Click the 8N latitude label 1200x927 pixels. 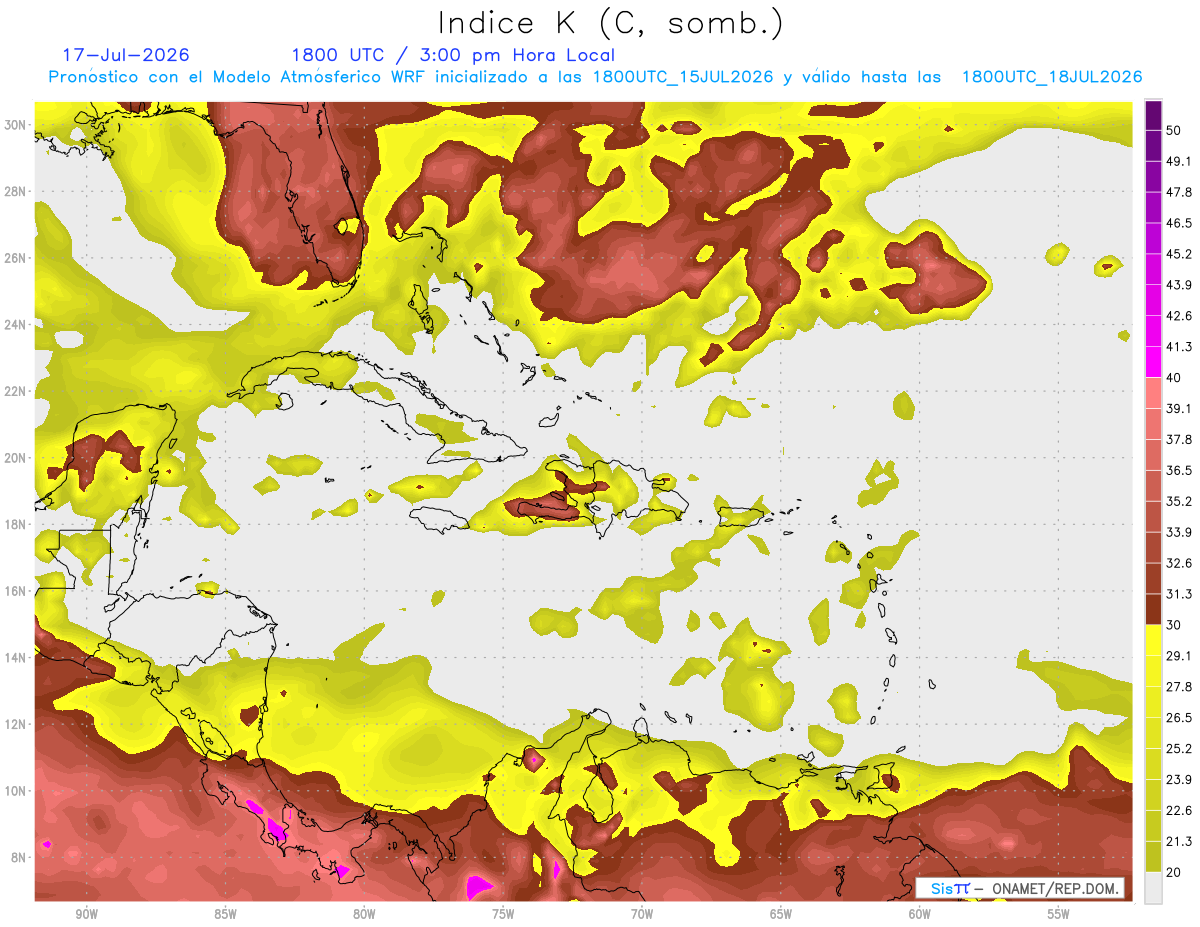pos(17,857)
